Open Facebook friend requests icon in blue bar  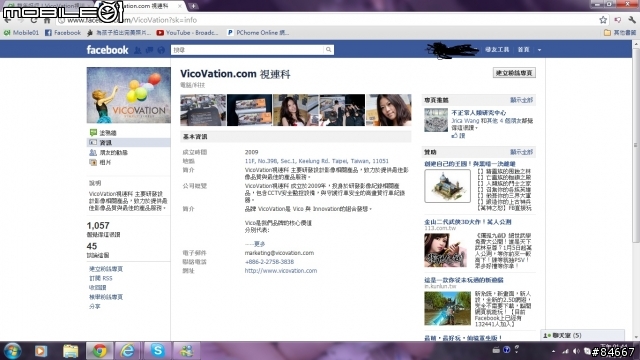tap(138, 50)
